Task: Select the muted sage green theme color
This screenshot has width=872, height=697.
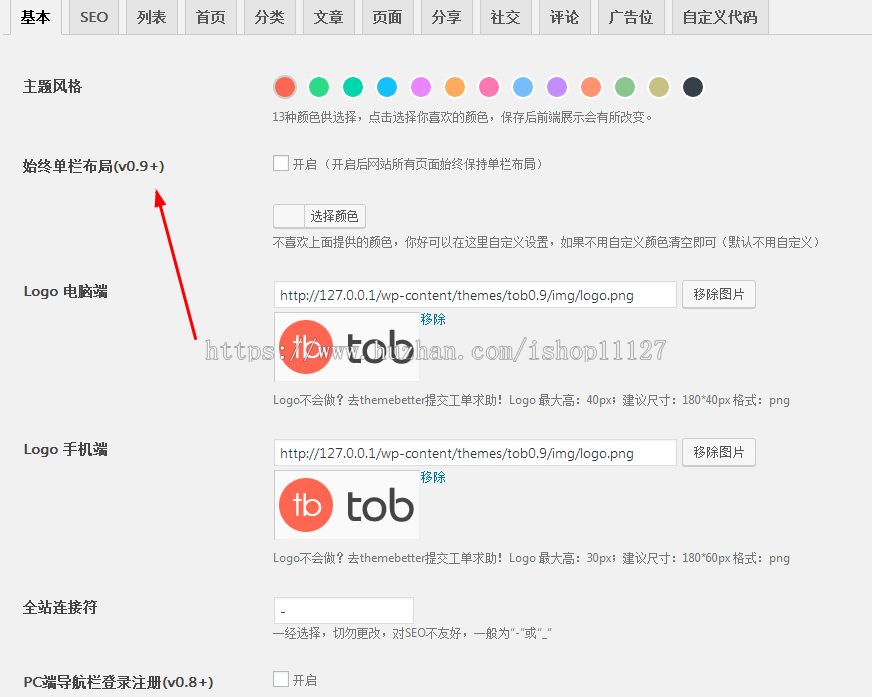Action: point(625,87)
